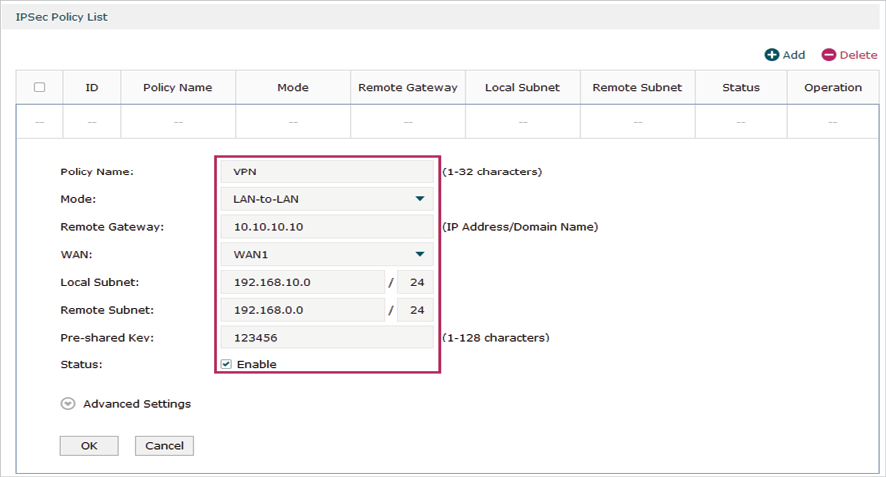Click the Policy Name input field

[x=326, y=171]
